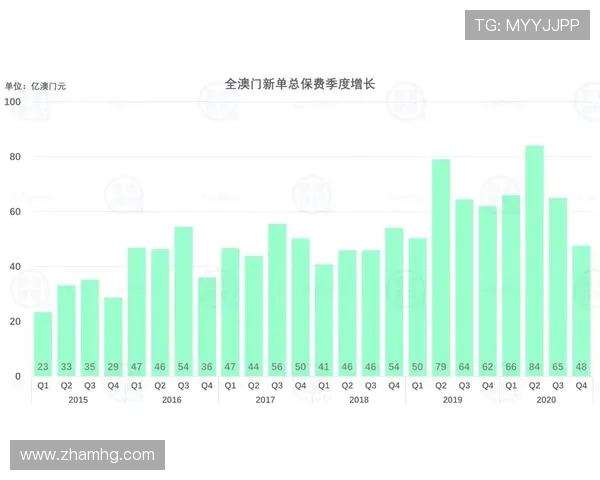Click the y-axis label 100

pos(13,102)
